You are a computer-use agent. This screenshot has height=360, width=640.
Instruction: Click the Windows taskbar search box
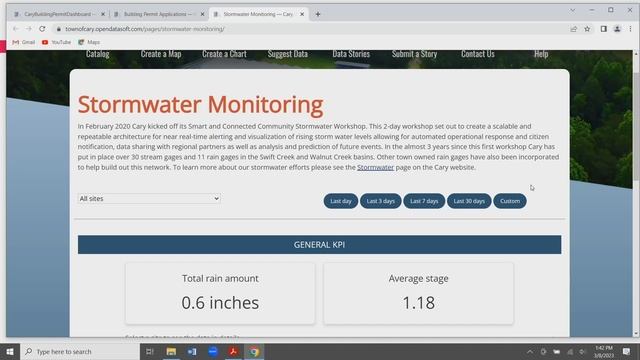[x=80, y=351]
